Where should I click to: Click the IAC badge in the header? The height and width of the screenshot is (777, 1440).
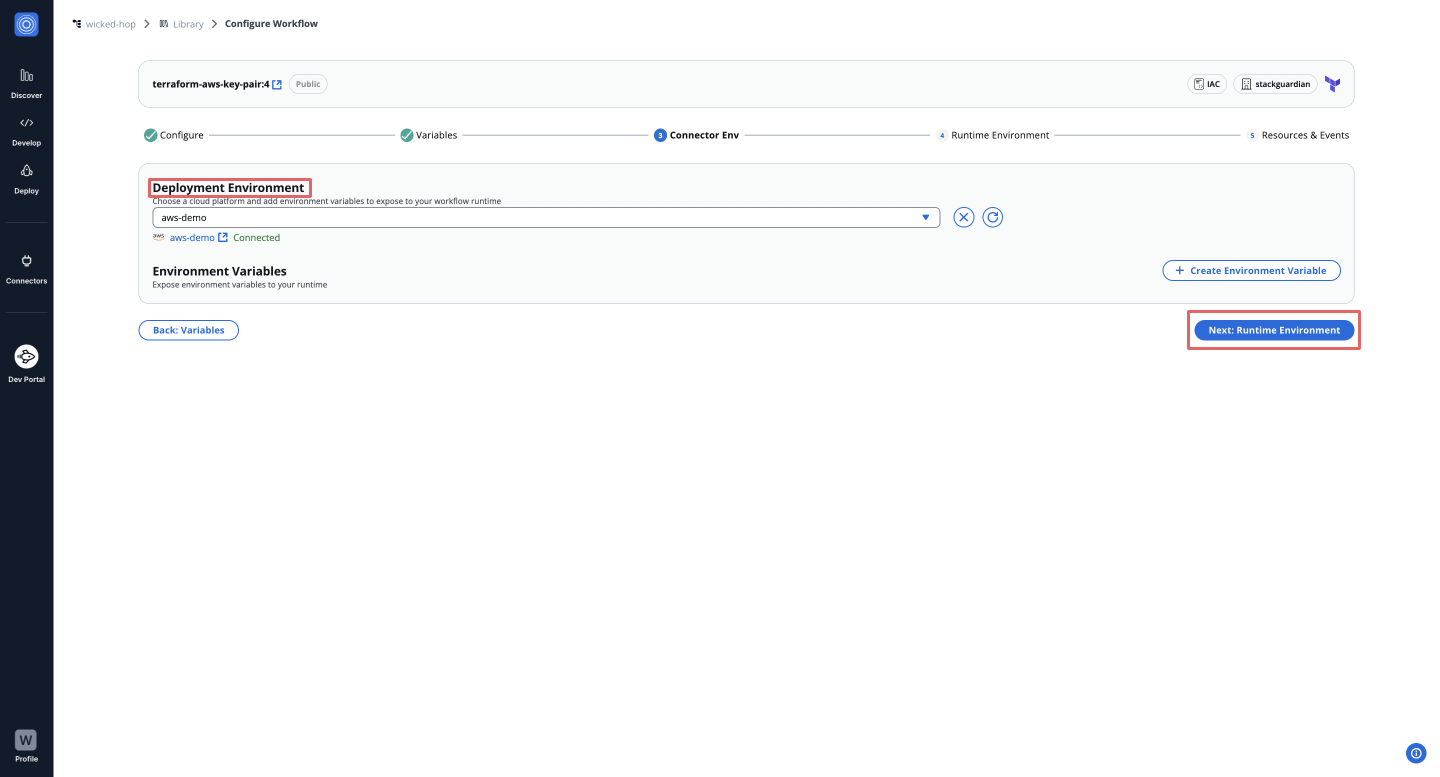click(1206, 84)
